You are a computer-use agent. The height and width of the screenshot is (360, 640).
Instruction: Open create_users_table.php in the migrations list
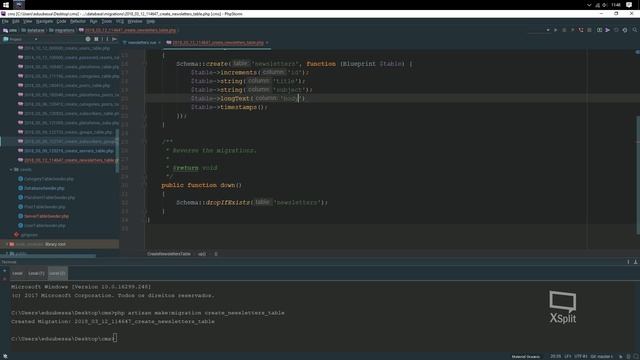point(64,48)
